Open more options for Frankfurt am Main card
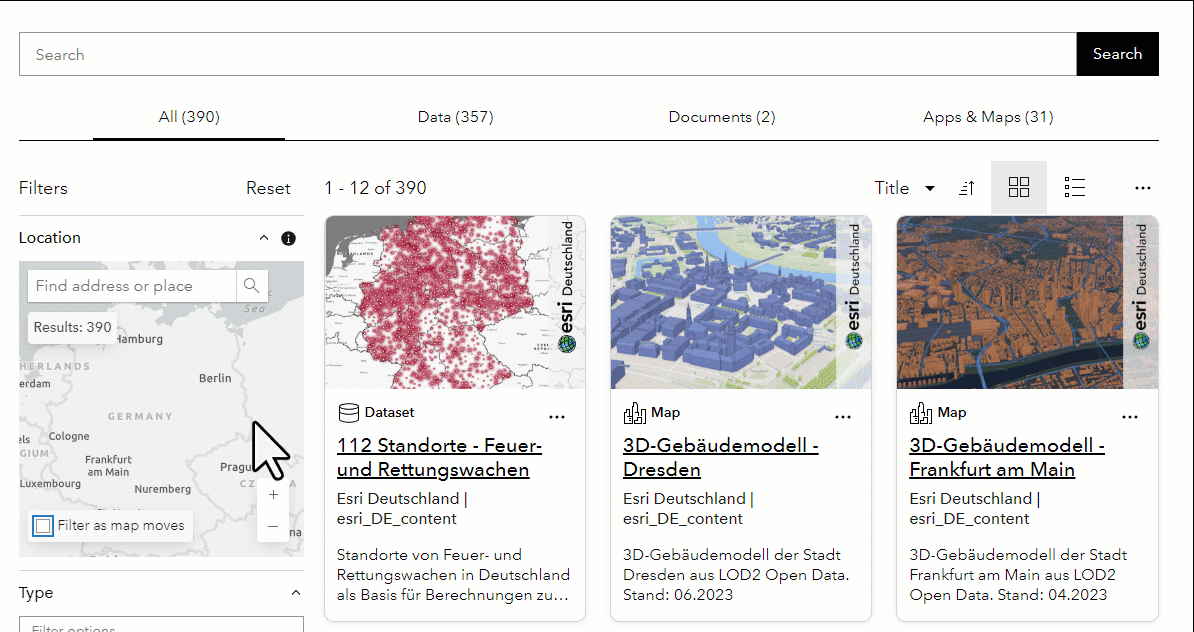 (x=1130, y=417)
